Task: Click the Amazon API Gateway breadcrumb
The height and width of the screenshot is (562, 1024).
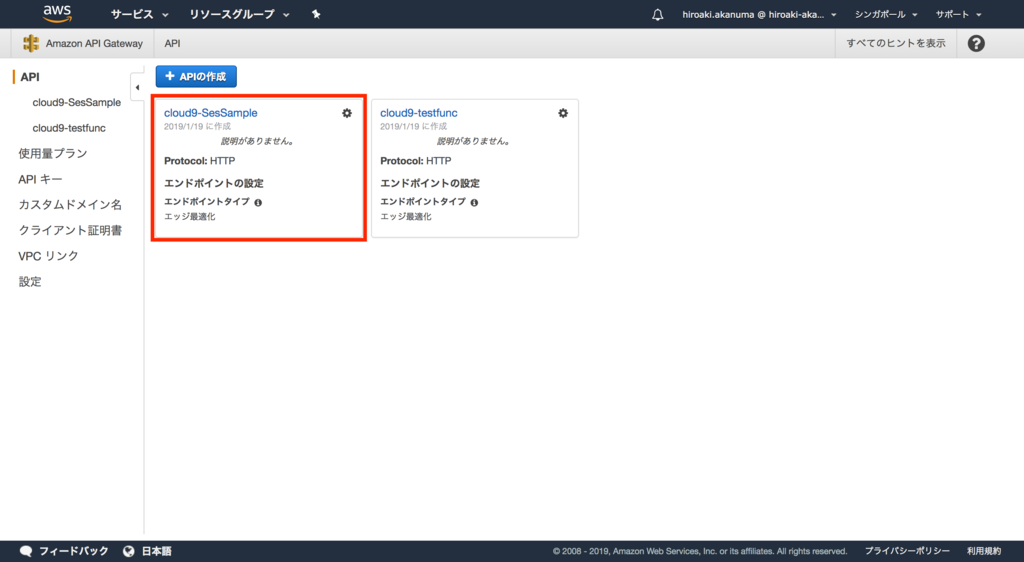Action: coord(94,43)
